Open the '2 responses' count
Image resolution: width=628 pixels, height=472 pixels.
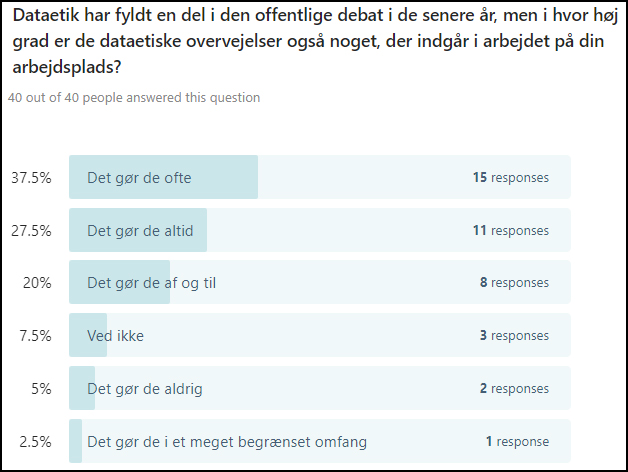[x=514, y=388]
